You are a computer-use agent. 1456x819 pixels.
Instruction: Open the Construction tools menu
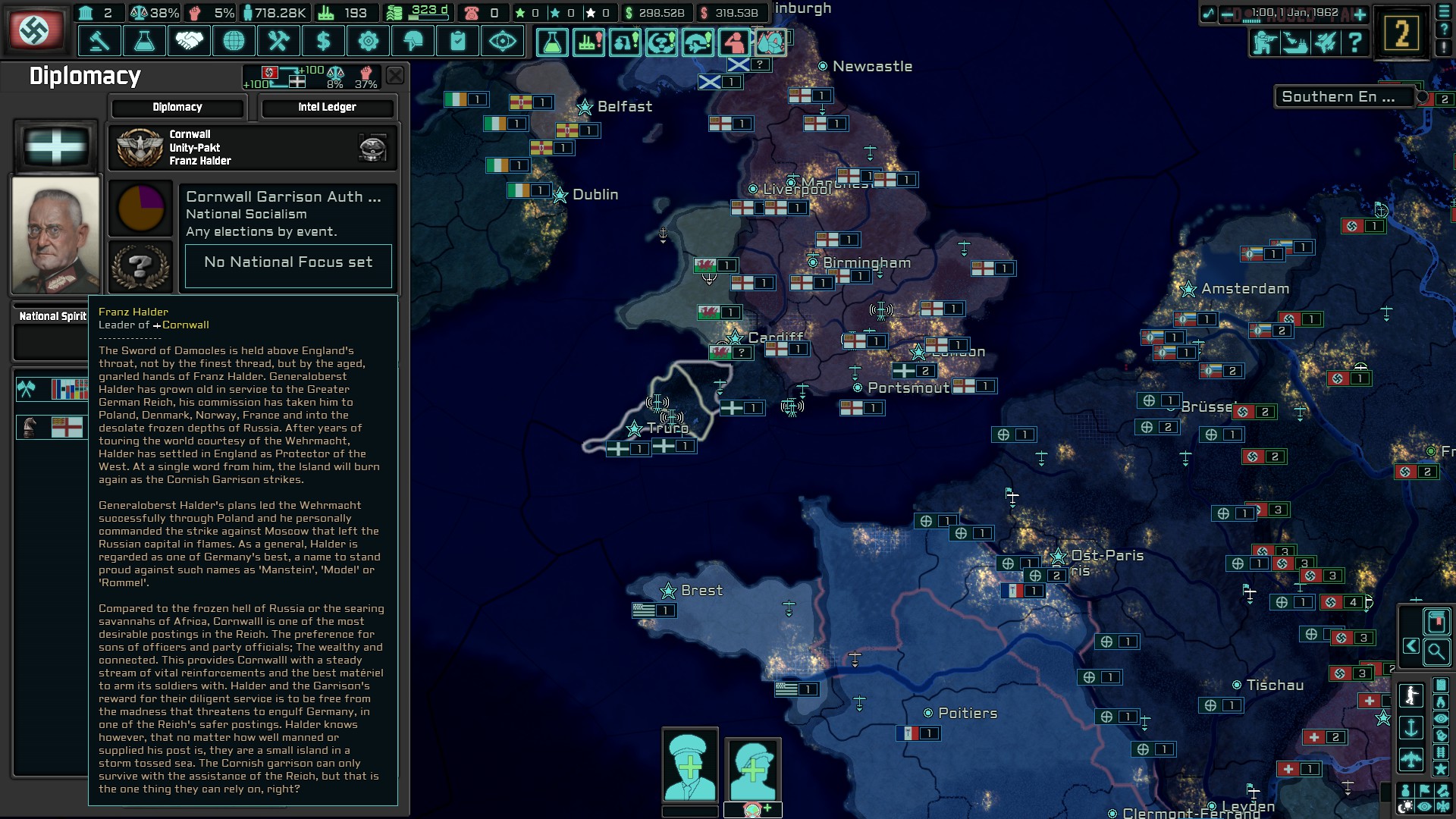tap(278, 41)
